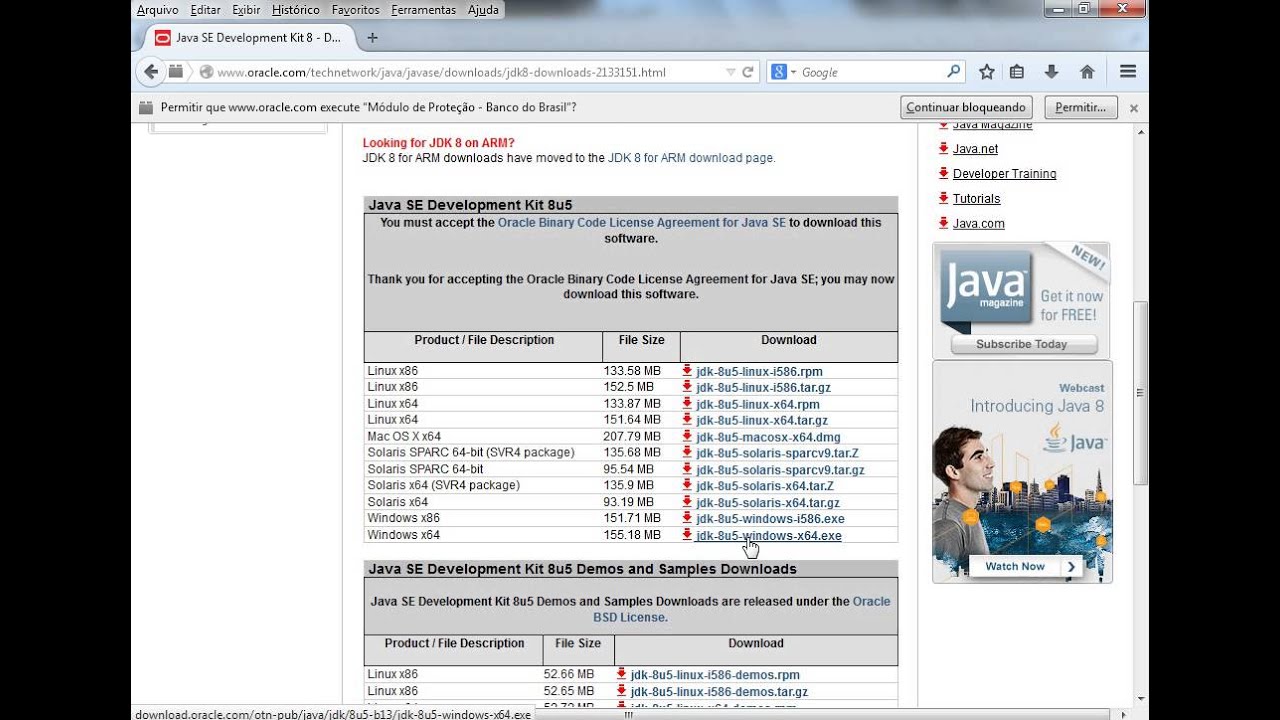Open new tab with plus icon
1280x720 pixels.
[x=372, y=38]
